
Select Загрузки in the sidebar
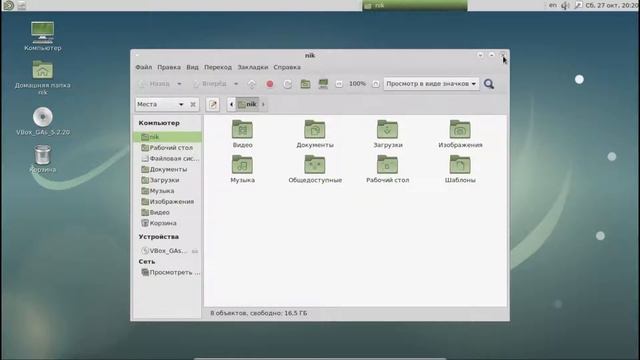coord(167,180)
